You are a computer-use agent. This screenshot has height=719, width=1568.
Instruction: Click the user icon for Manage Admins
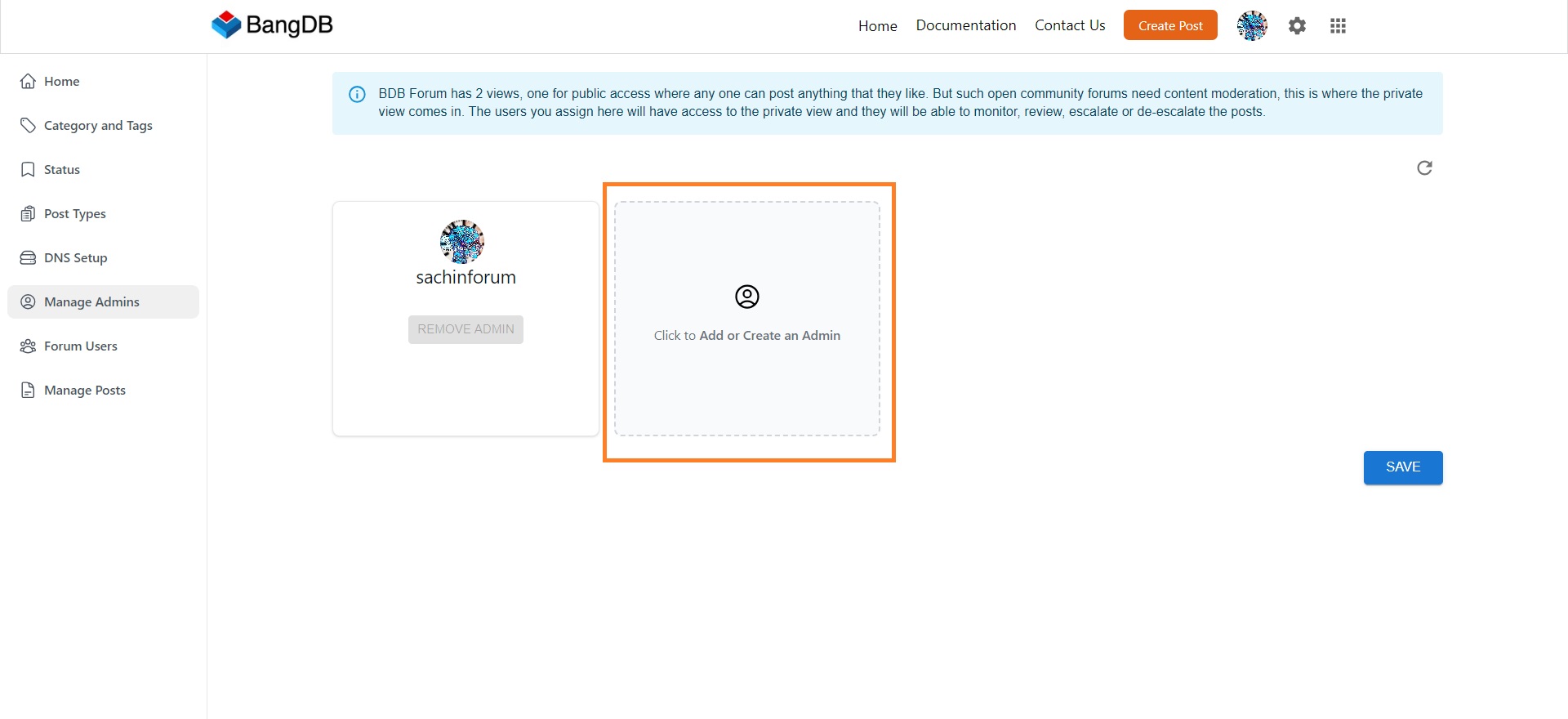coord(28,301)
